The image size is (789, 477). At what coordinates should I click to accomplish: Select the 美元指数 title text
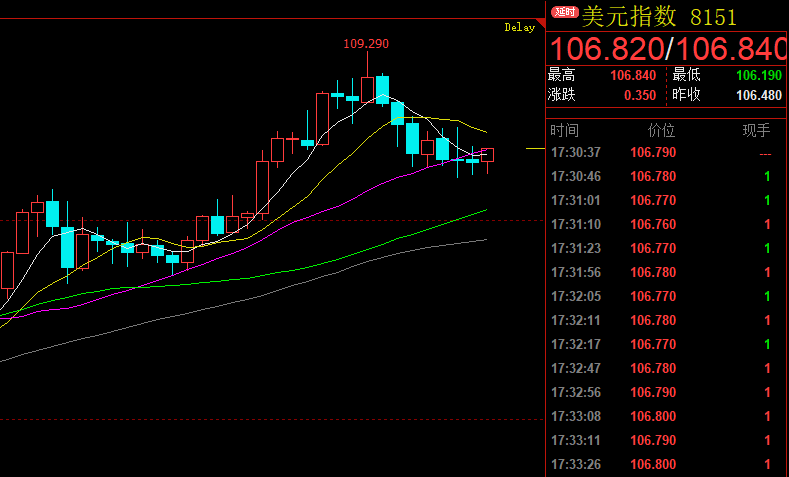(x=630, y=16)
